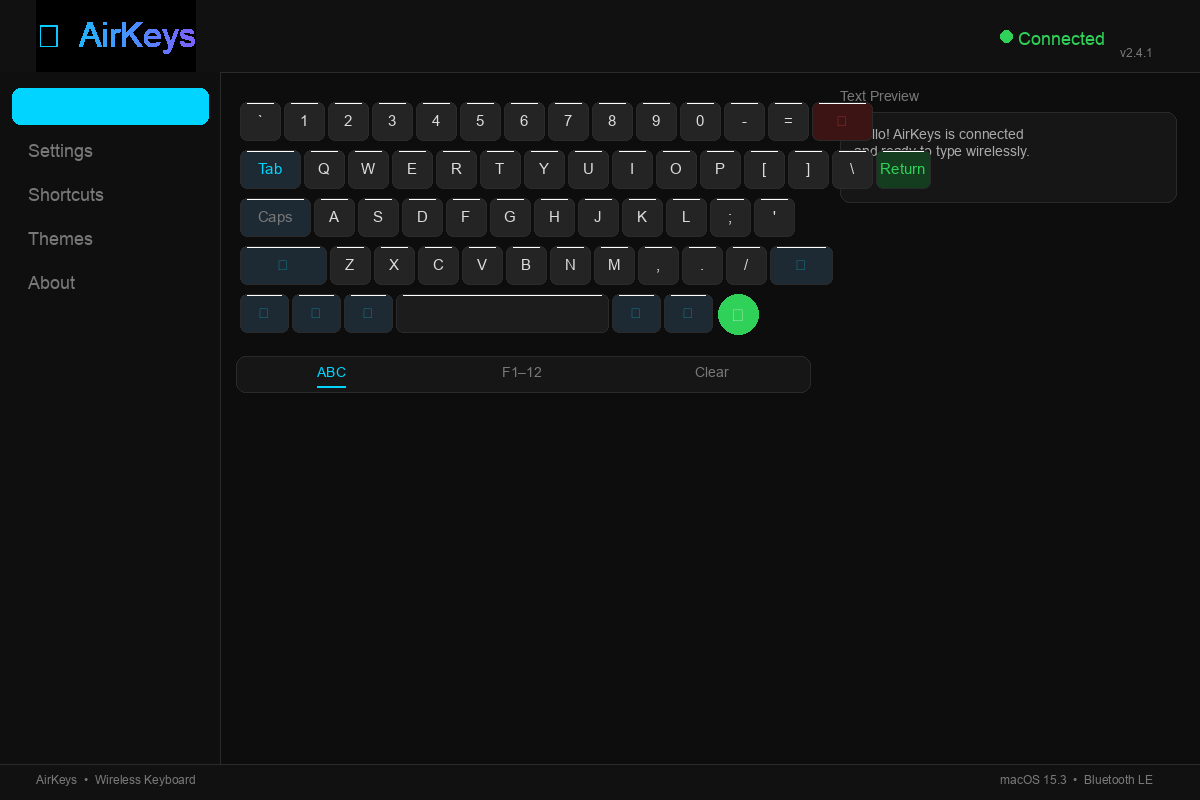
Task: Tap the period key
Action: (702, 265)
